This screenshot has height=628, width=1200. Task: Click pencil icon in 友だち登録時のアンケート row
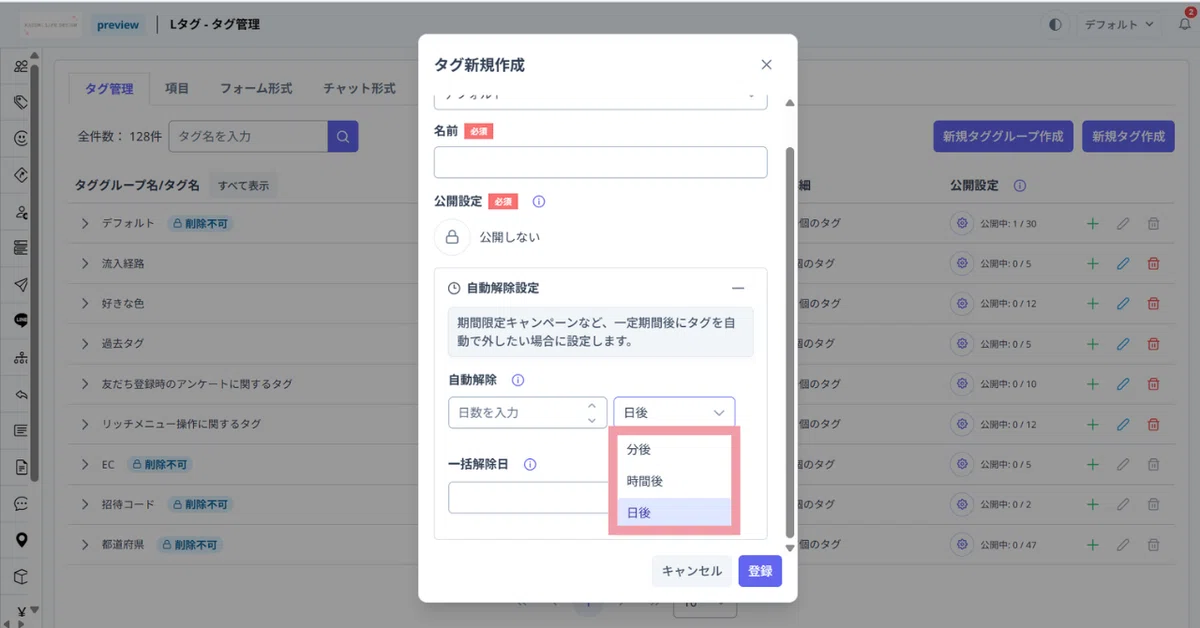(1123, 384)
